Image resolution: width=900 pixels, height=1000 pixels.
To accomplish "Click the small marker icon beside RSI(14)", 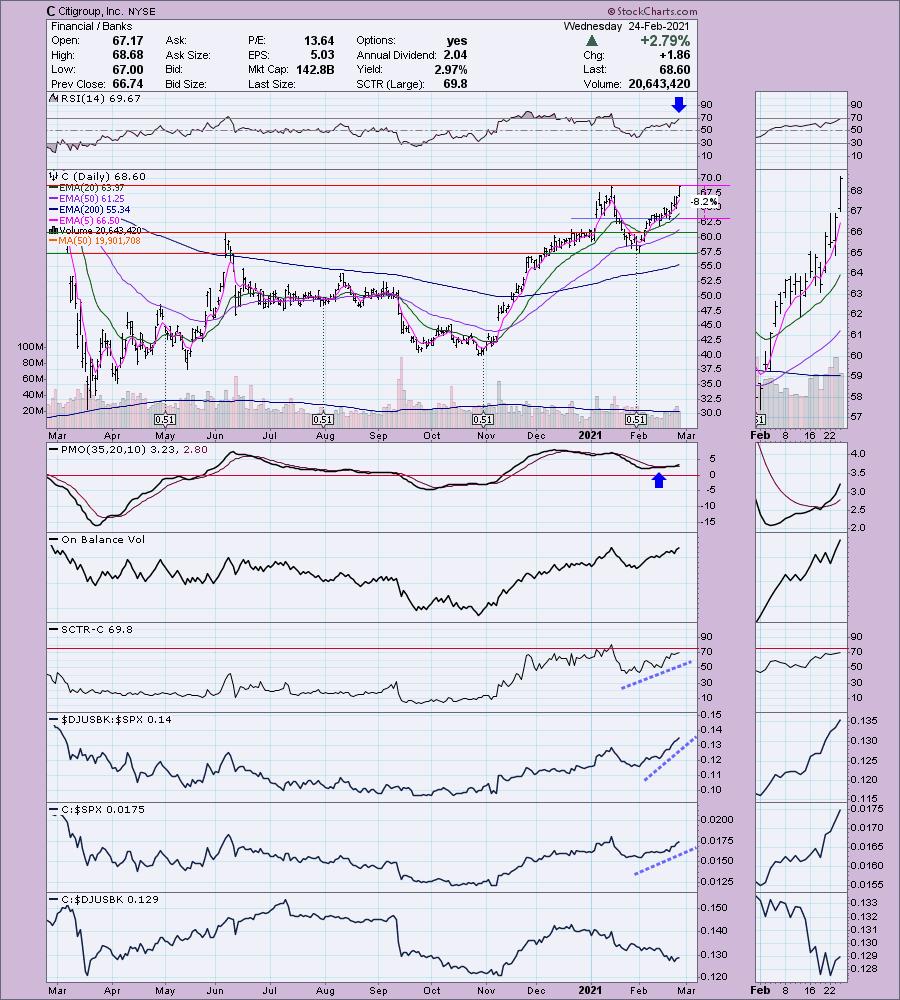I will pyautogui.click(x=54, y=98).
